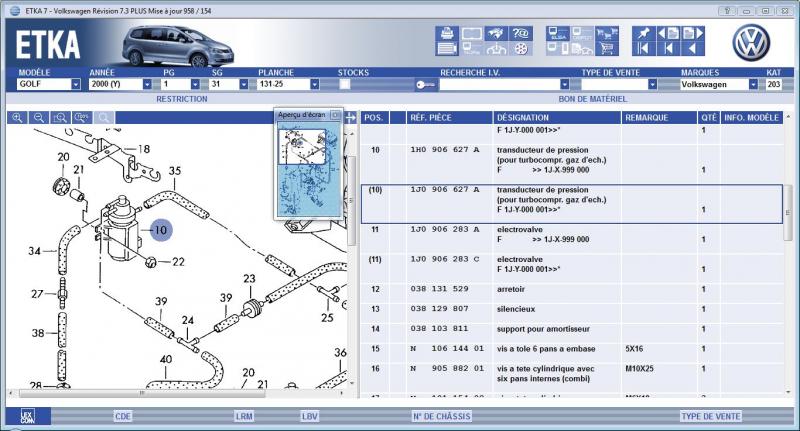Click the INFO. MODÈLE column header
Screen dimensions: 800x431
coord(752,118)
